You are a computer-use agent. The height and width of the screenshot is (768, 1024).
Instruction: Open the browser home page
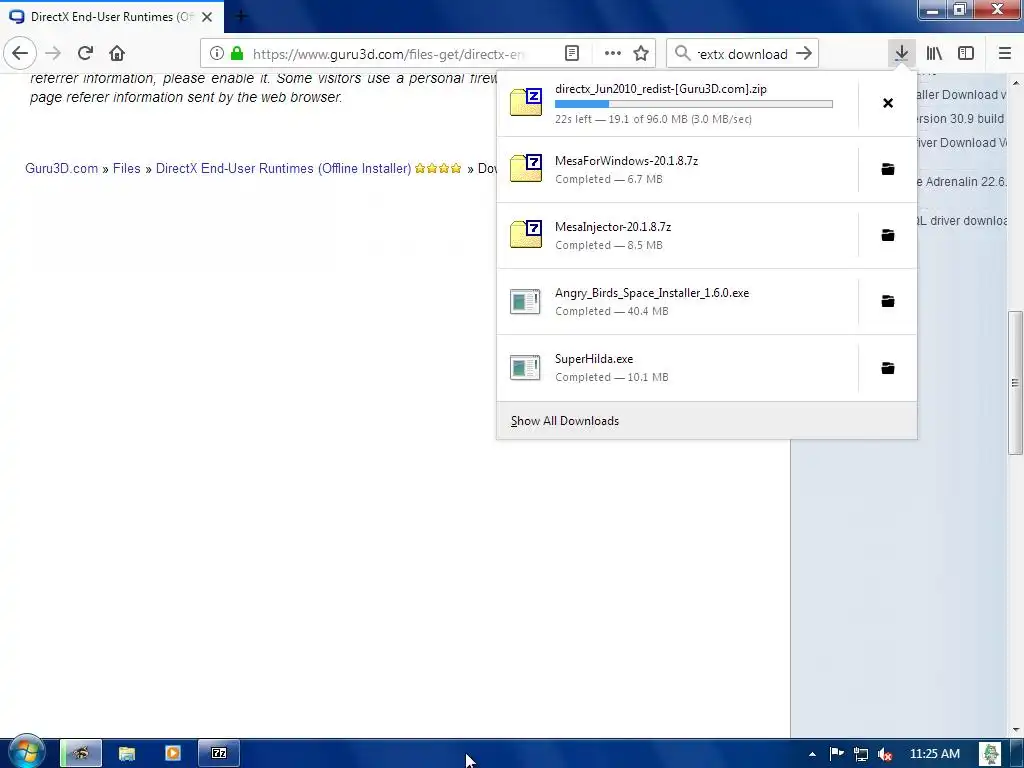pos(117,54)
